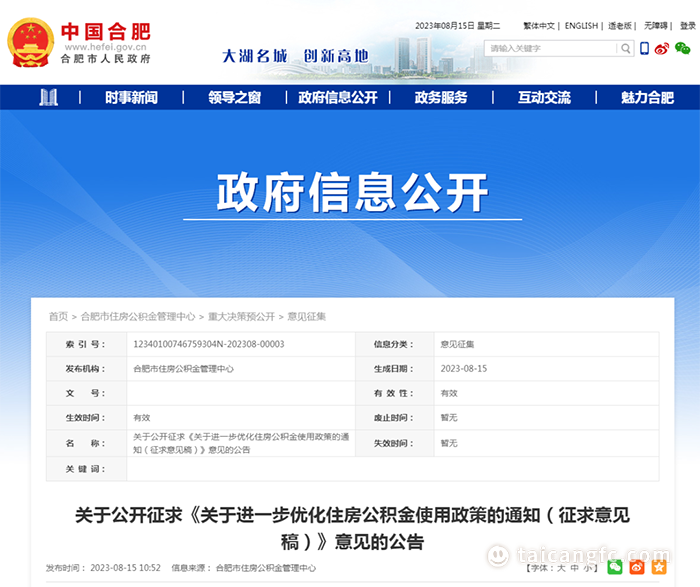
Task: Click the 废止时间 value 暂无
Action: 449,418
